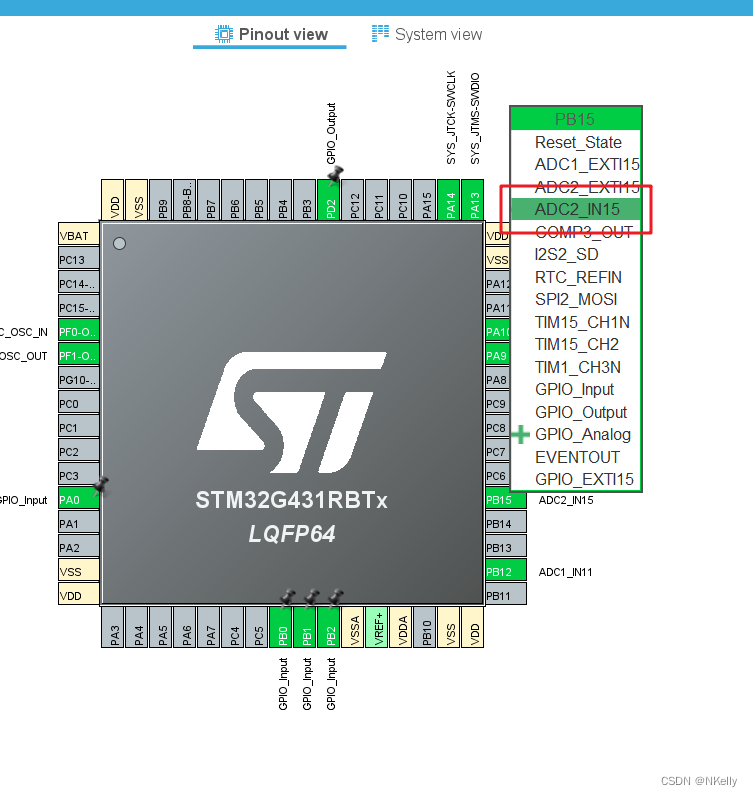
Task: Click pin PA15 on the top edge
Action: click(425, 200)
